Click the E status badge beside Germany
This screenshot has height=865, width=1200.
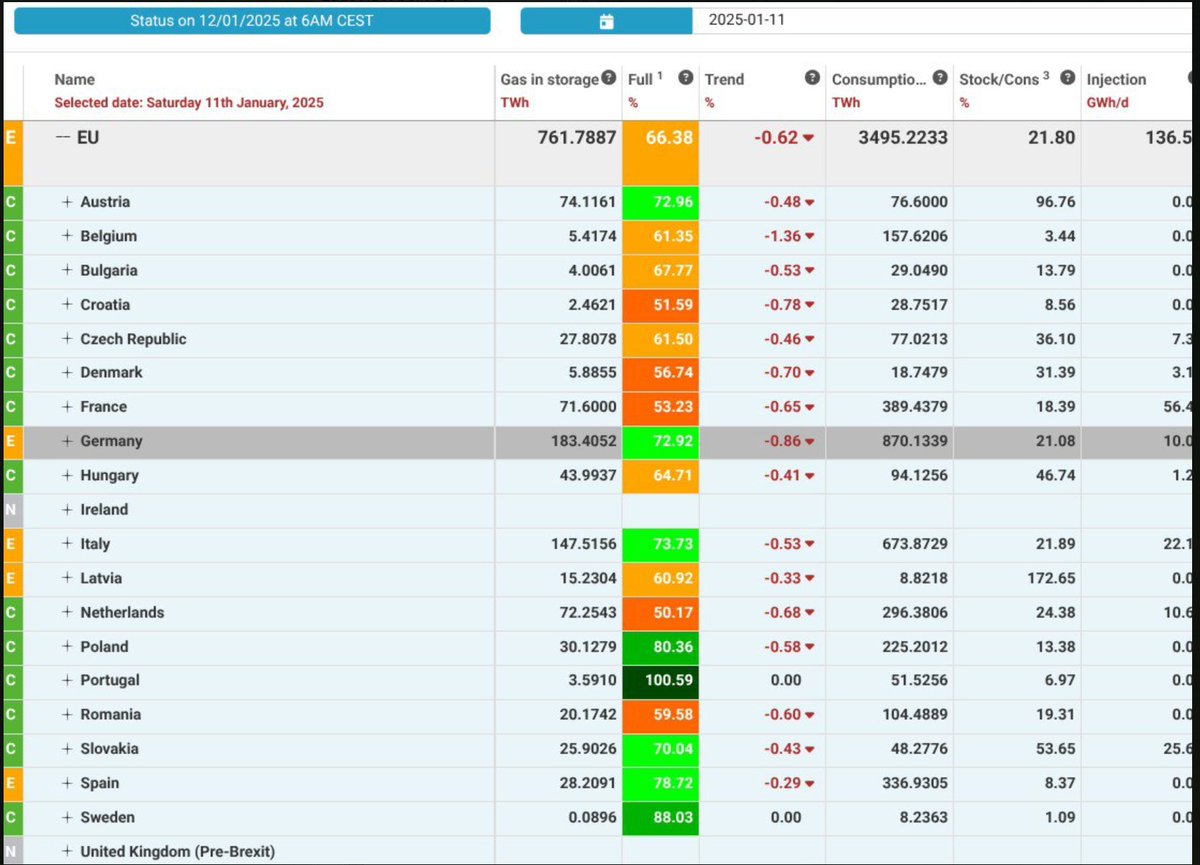click(x=11, y=441)
